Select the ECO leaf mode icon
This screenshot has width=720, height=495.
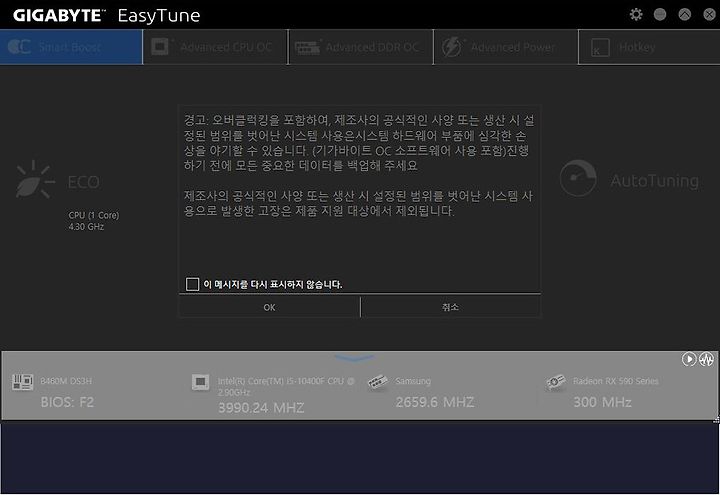[x=34, y=180]
